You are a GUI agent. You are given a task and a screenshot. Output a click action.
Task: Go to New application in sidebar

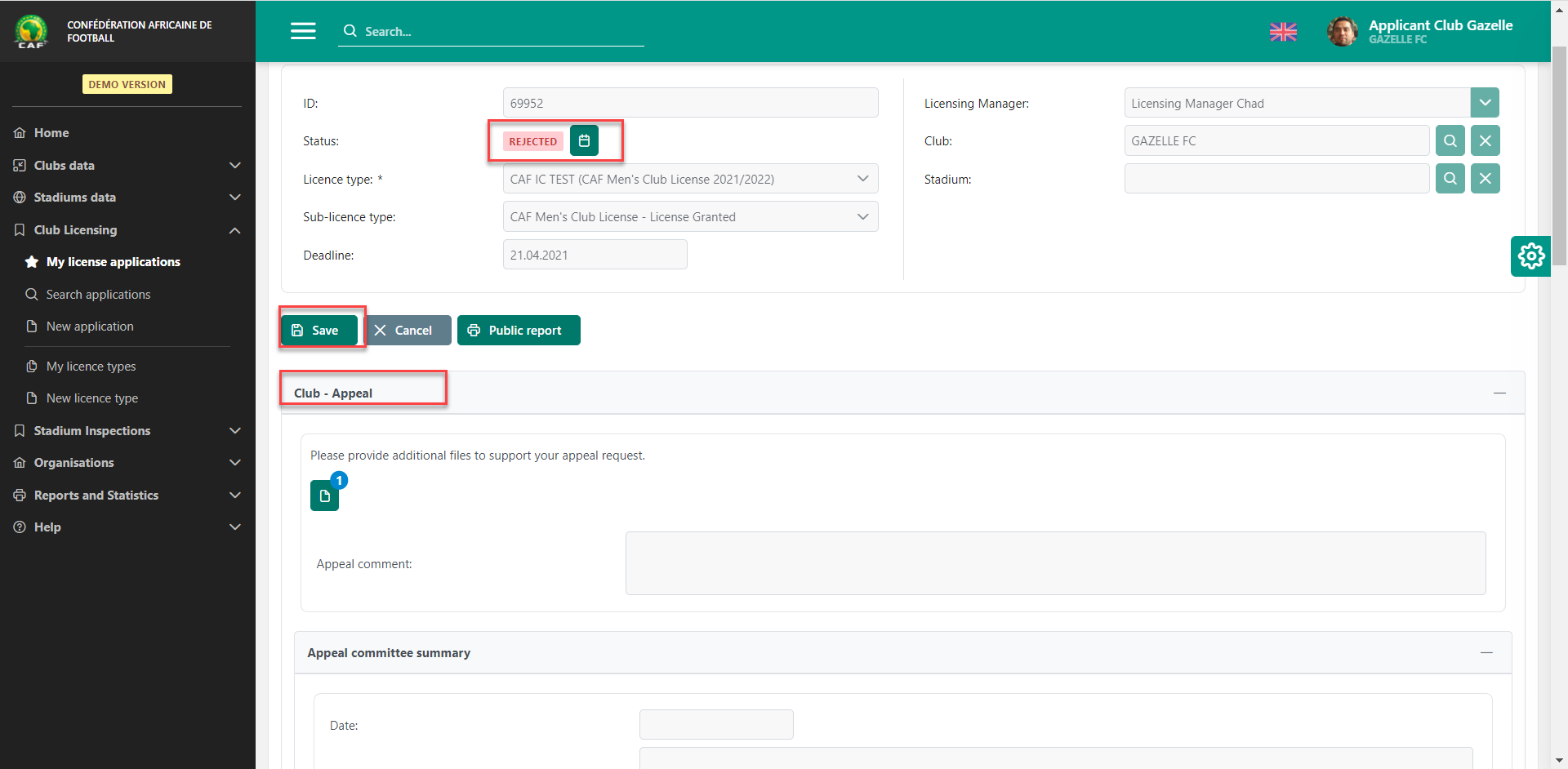(90, 327)
